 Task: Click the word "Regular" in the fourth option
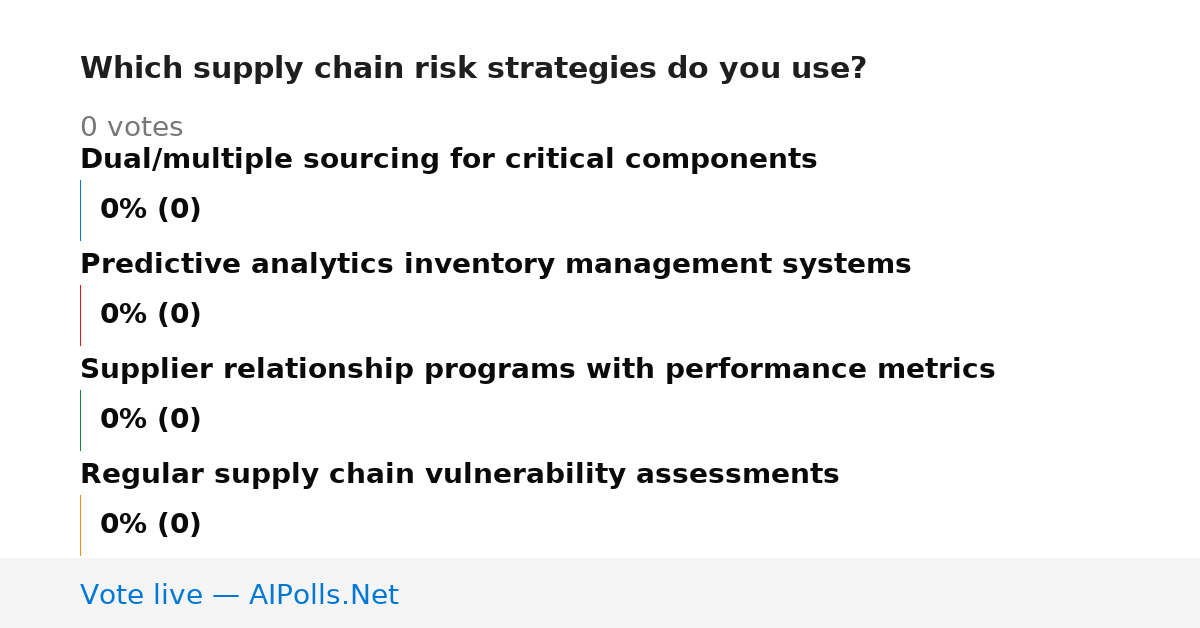tap(142, 475)
